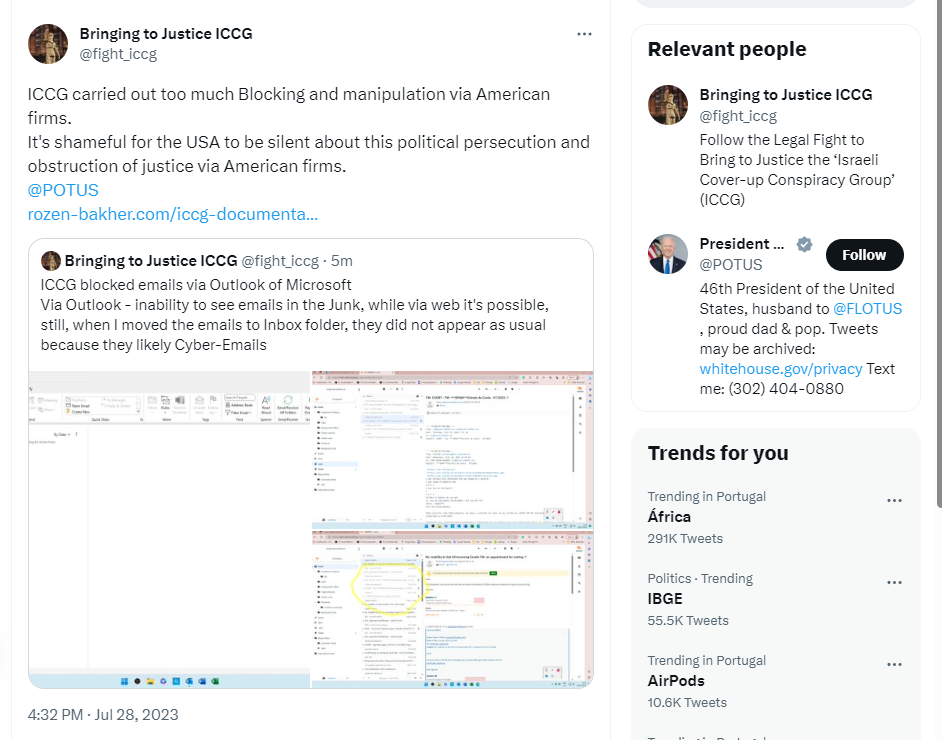This screenshot has width=942, height=740.
Task: Click the tweet timestamp 4:32 PM Jul 28
Action: [x=103, y=714]
